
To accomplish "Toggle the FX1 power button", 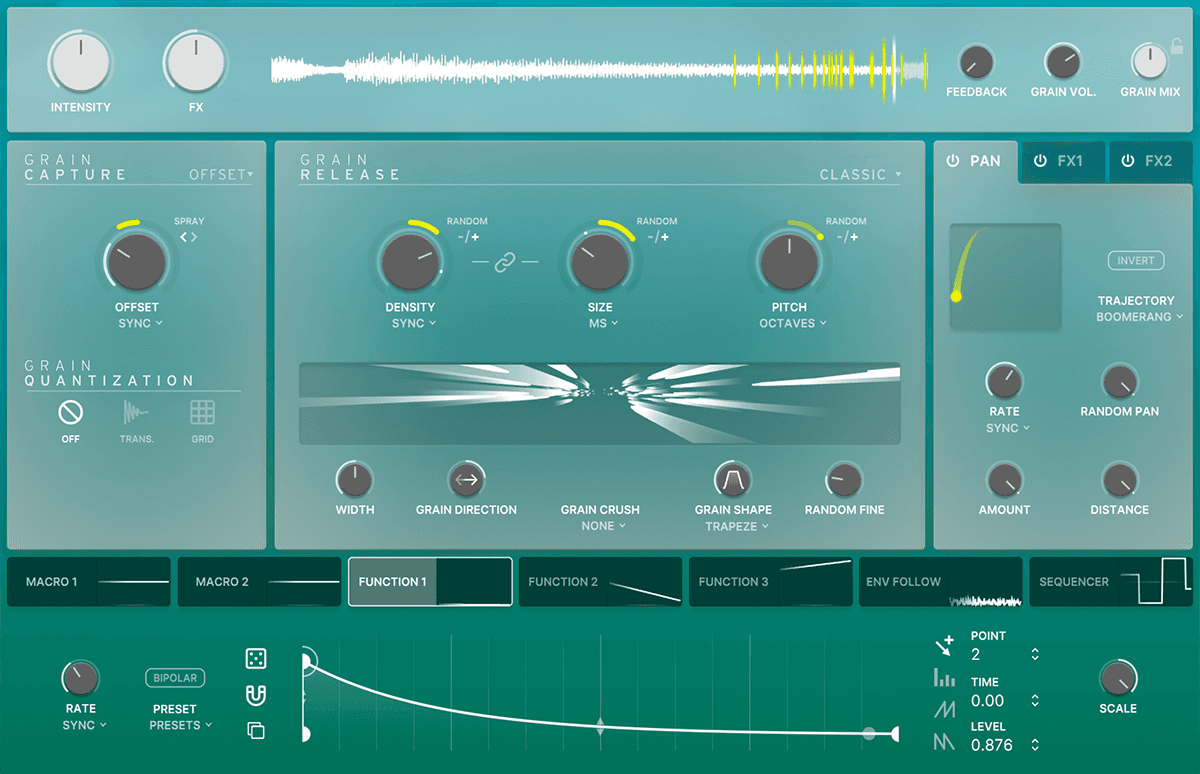I will 1040,161.
